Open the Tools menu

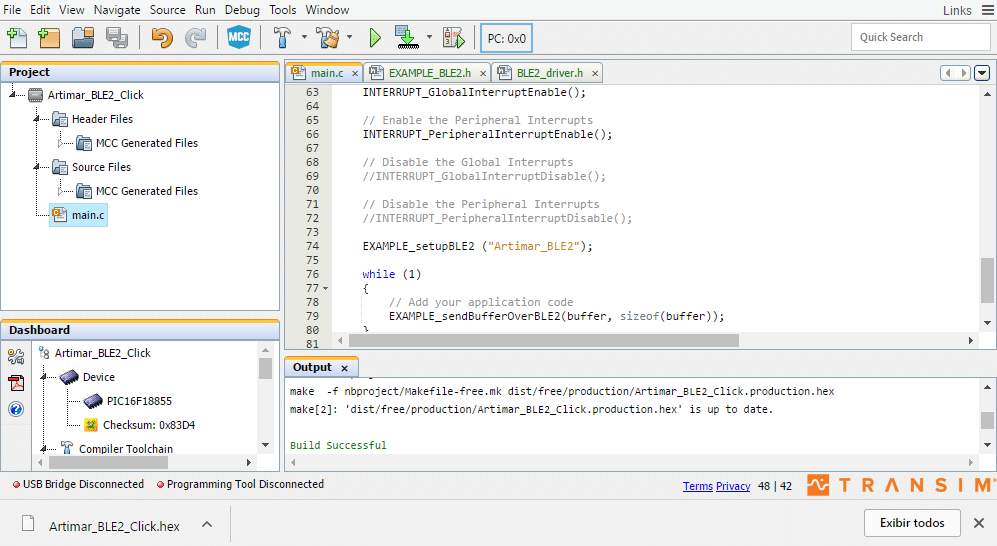pos(283,10)
